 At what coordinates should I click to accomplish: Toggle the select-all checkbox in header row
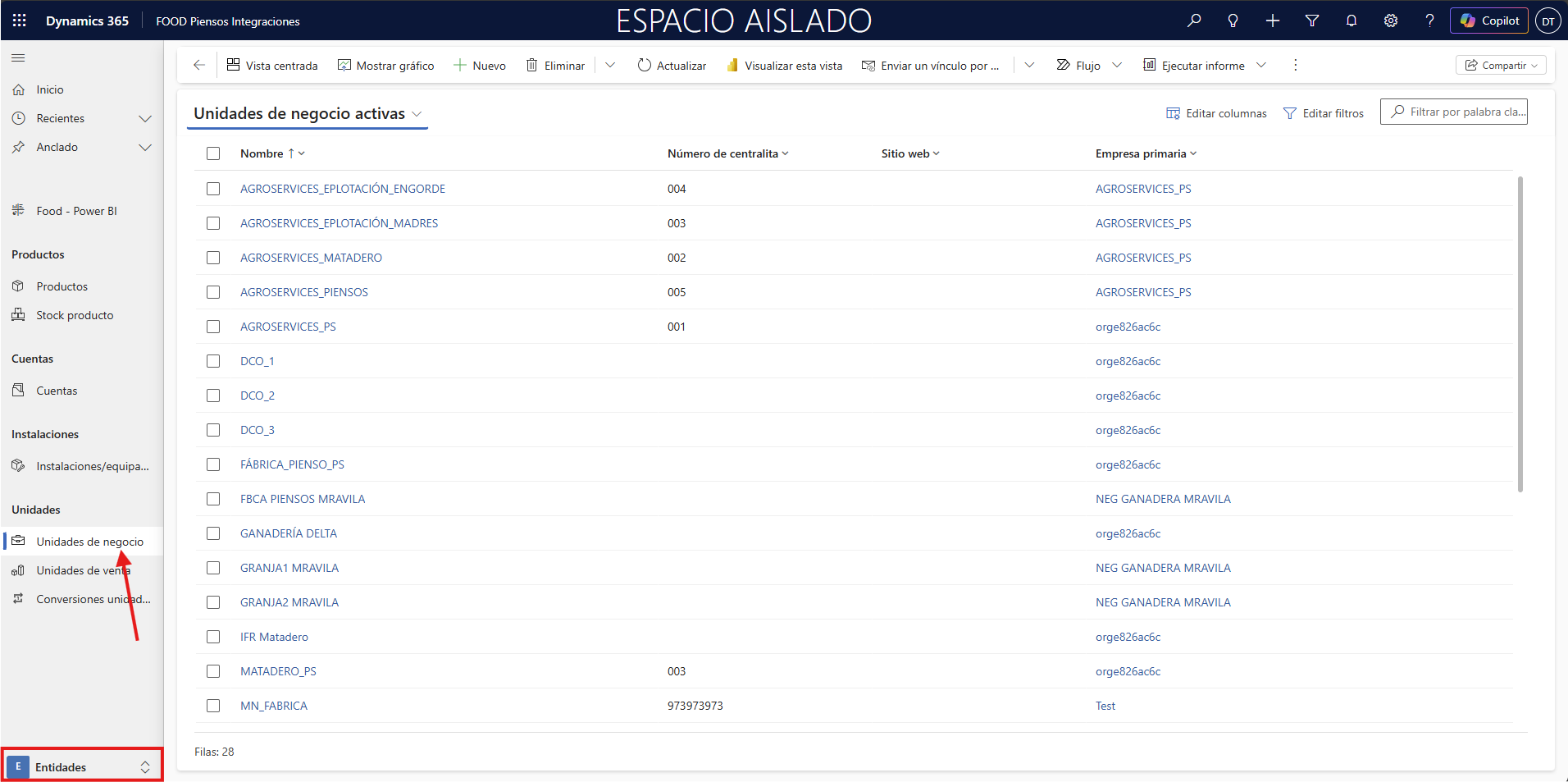213,153
